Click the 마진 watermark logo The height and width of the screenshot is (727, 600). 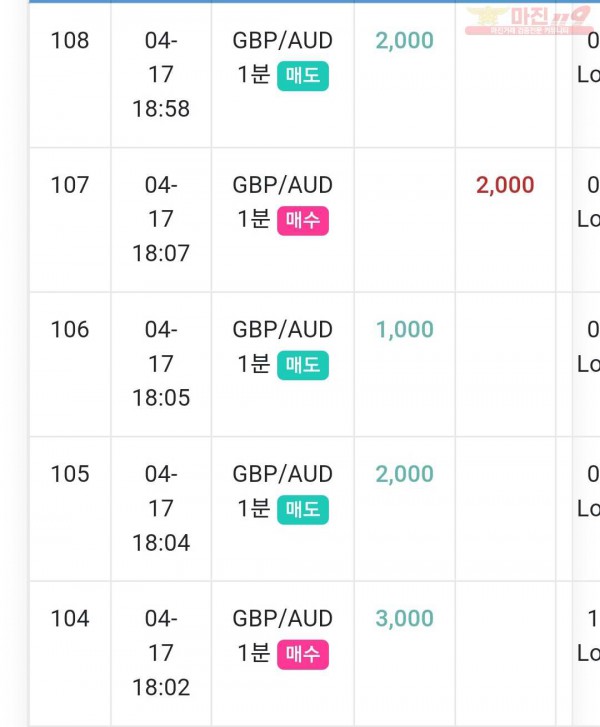tap(529, 20)
